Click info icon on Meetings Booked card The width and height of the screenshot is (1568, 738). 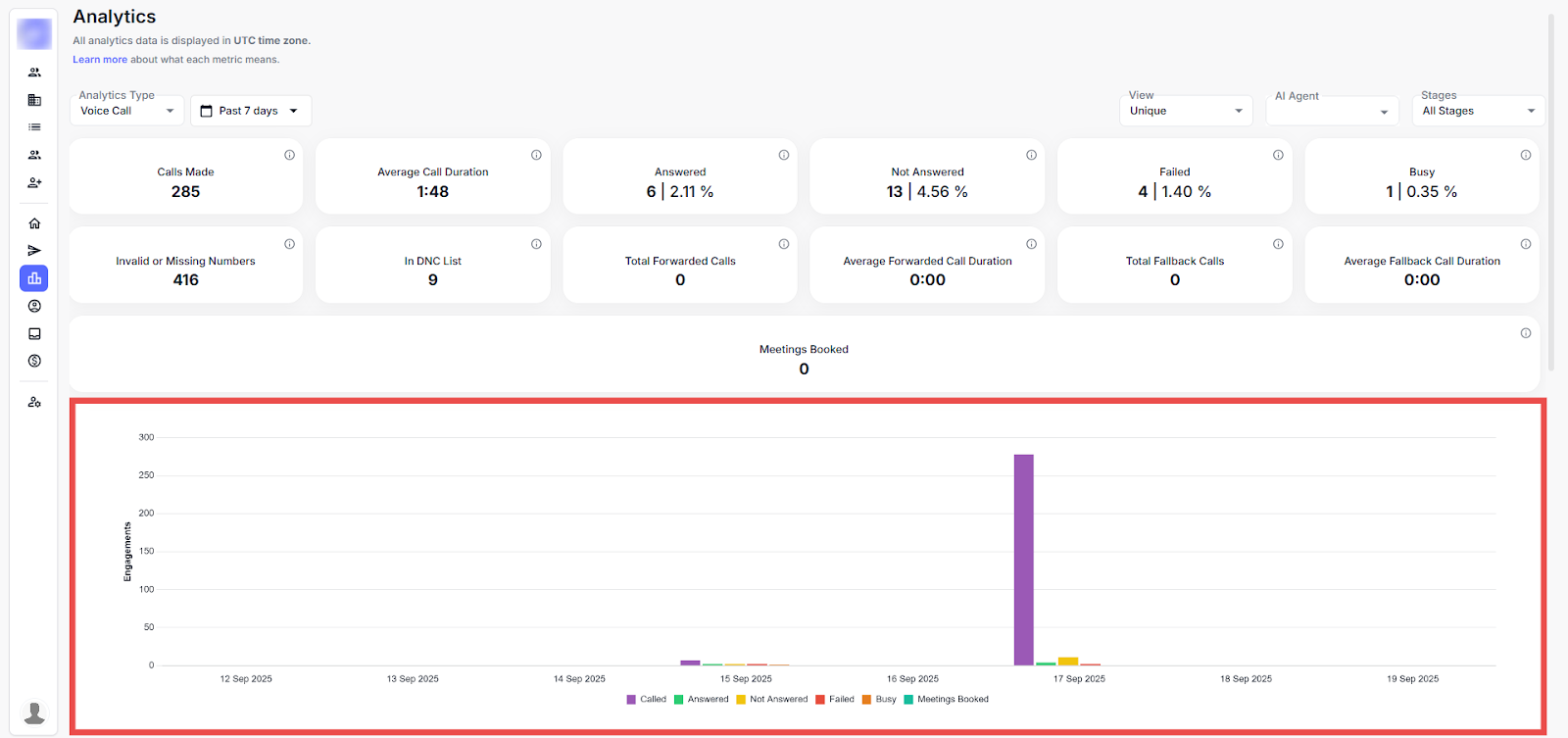pyautogui.click(x=1525, y=333)
